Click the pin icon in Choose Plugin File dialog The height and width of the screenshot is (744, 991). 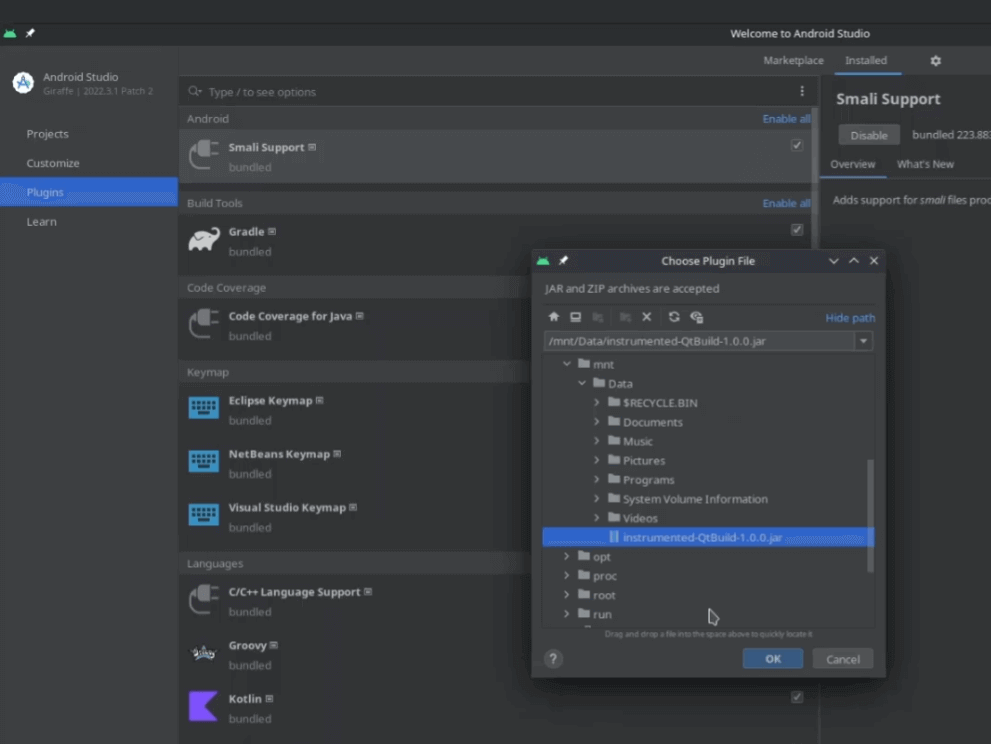563,260
